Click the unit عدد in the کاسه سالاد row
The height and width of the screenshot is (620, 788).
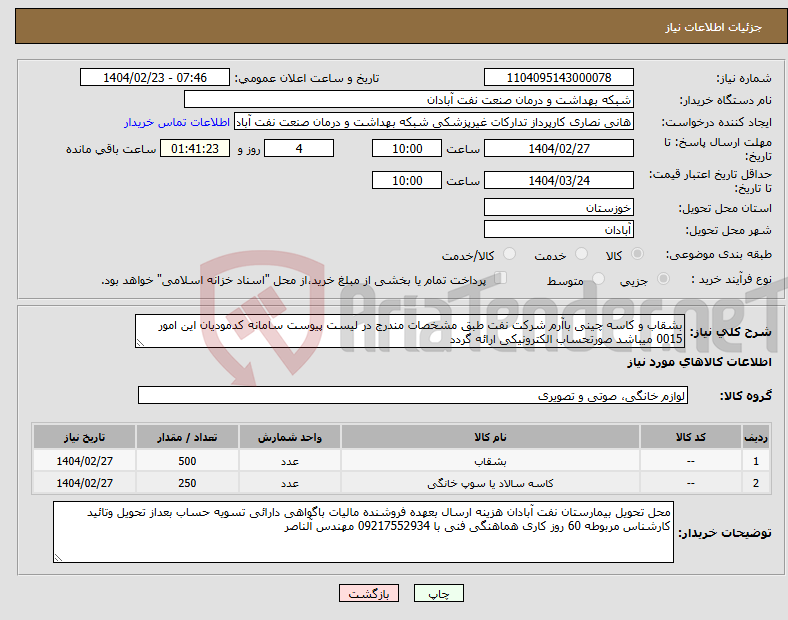290,483
